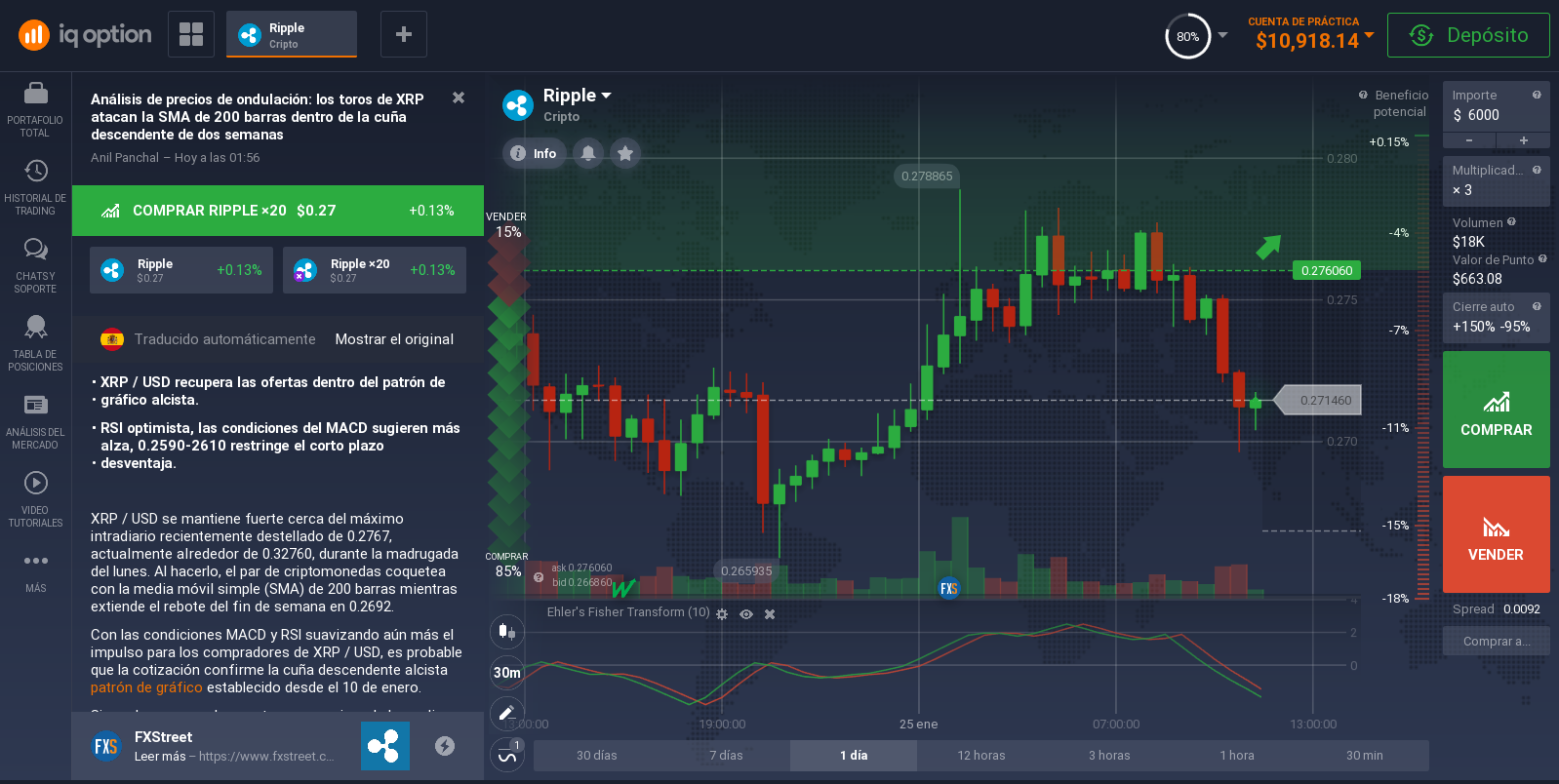1559x784 pixels.
Task: Click the Ripple logo thumbnail in FXStreet footer
Action: pyautogui.click(x=385, y=746)
